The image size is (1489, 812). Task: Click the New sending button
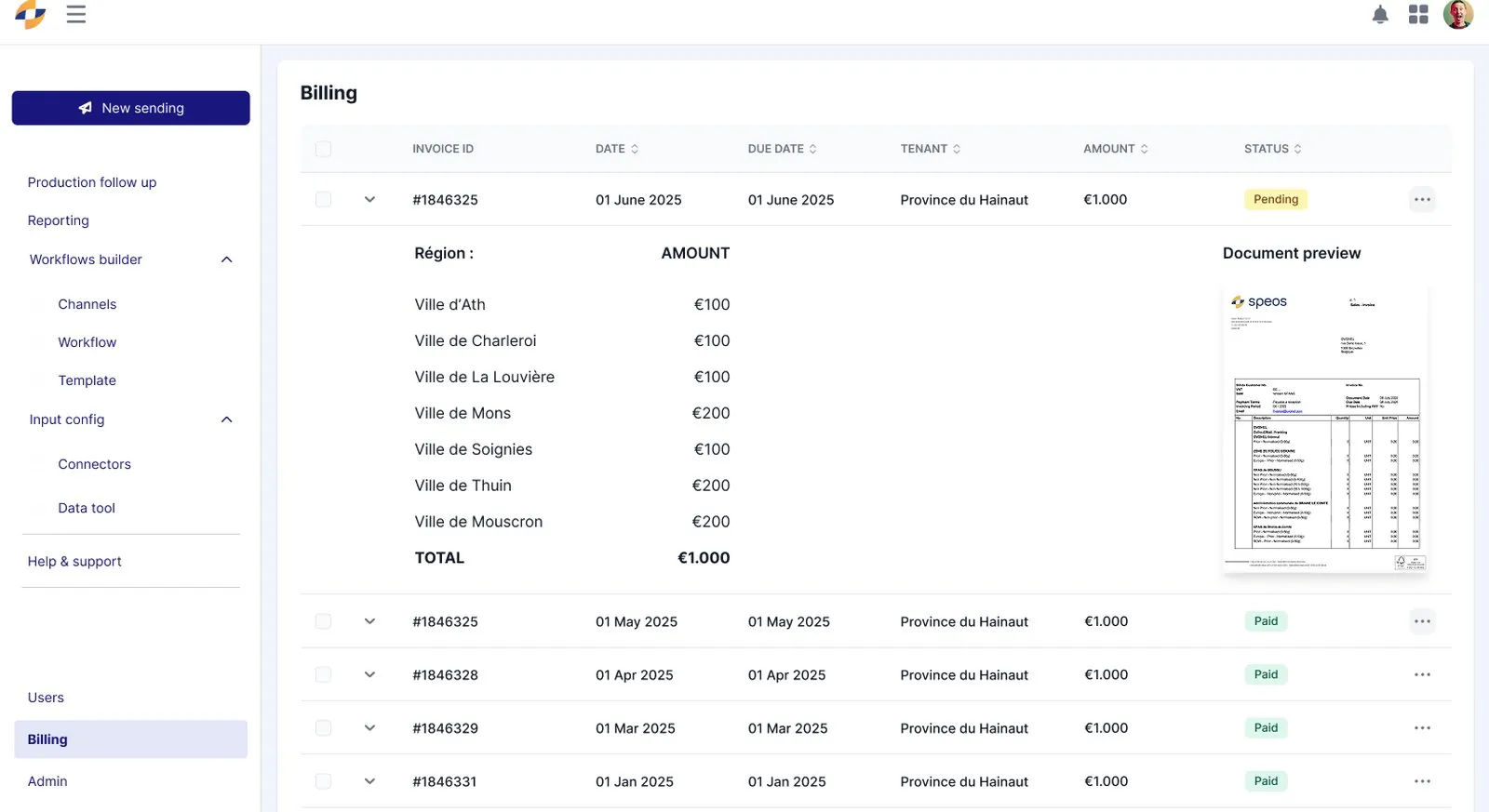(131, 108)
